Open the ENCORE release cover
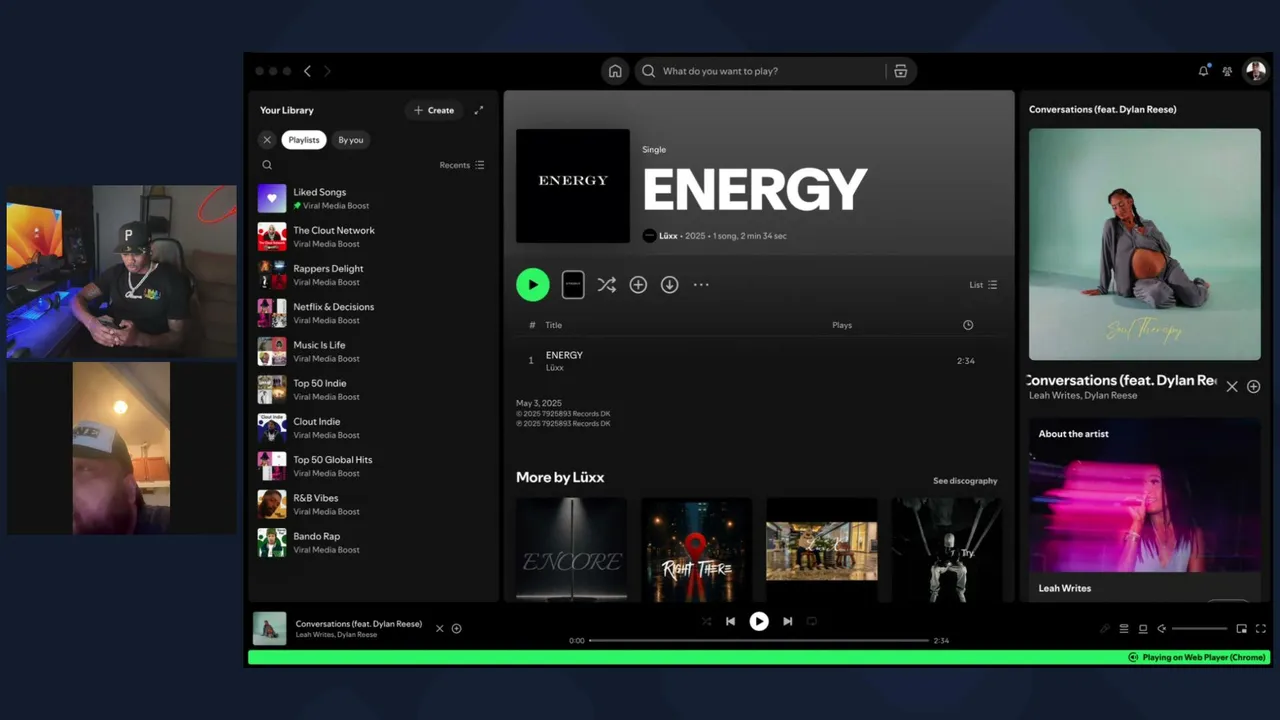1280x720 pixels. (571, 550)
